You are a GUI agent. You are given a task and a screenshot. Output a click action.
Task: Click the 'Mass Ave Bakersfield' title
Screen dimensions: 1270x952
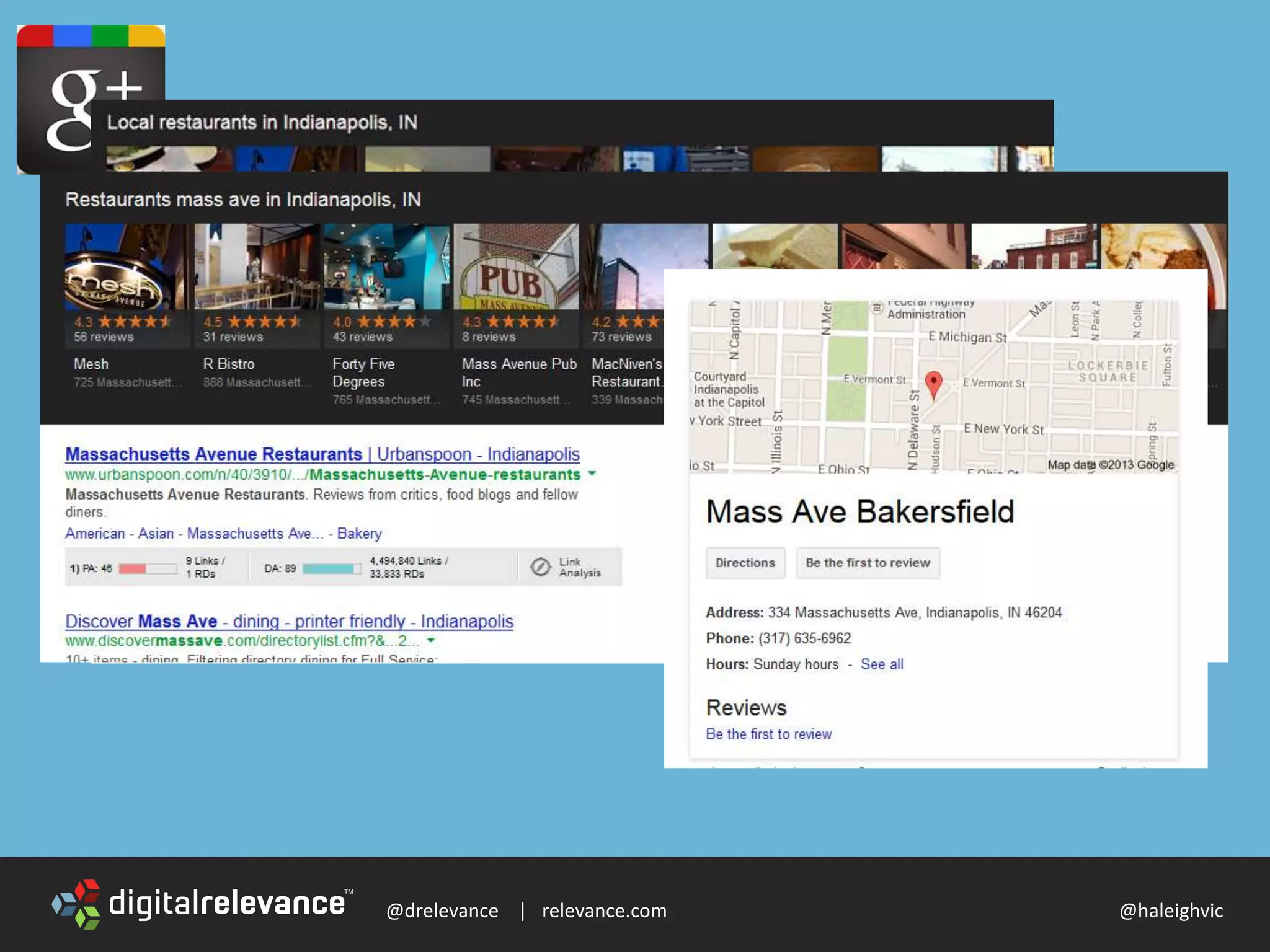click(860, 513)
